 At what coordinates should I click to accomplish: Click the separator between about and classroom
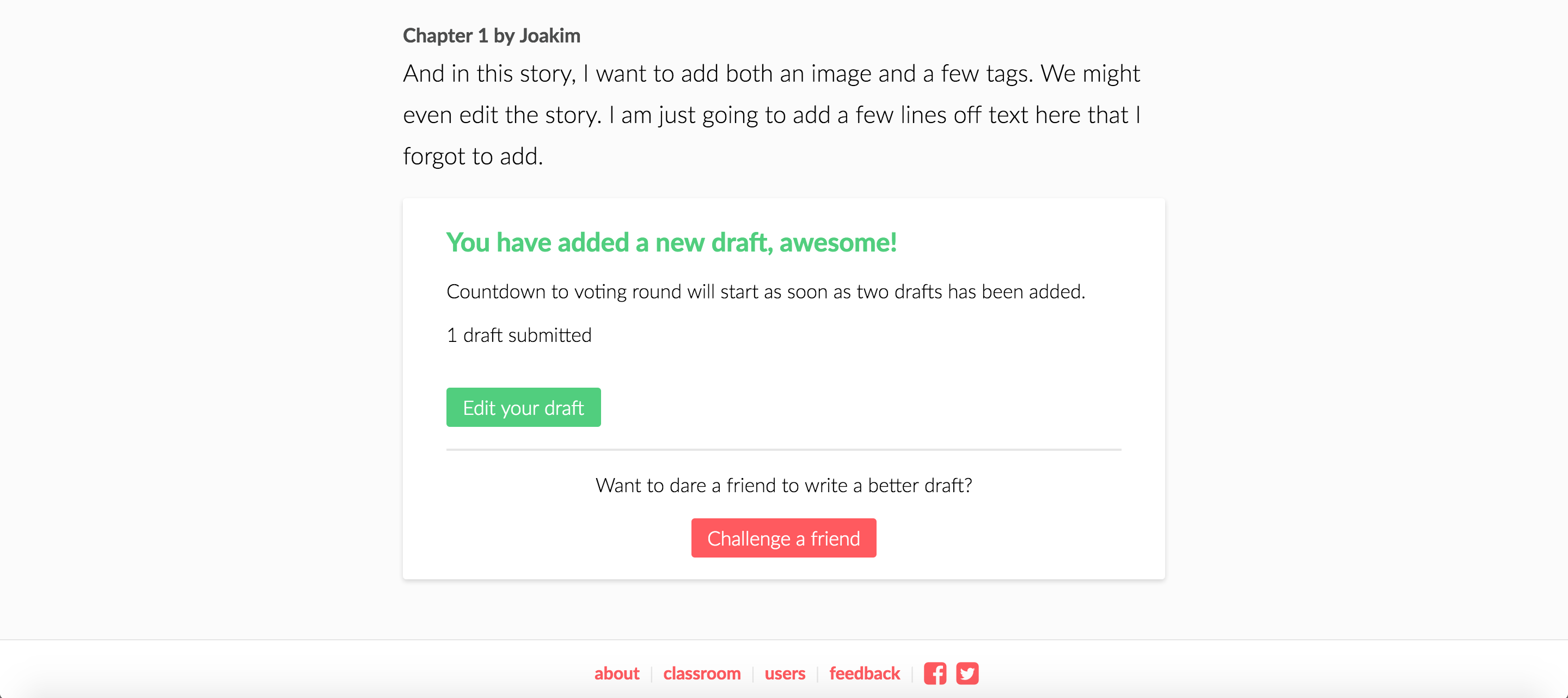pos(651,673)
